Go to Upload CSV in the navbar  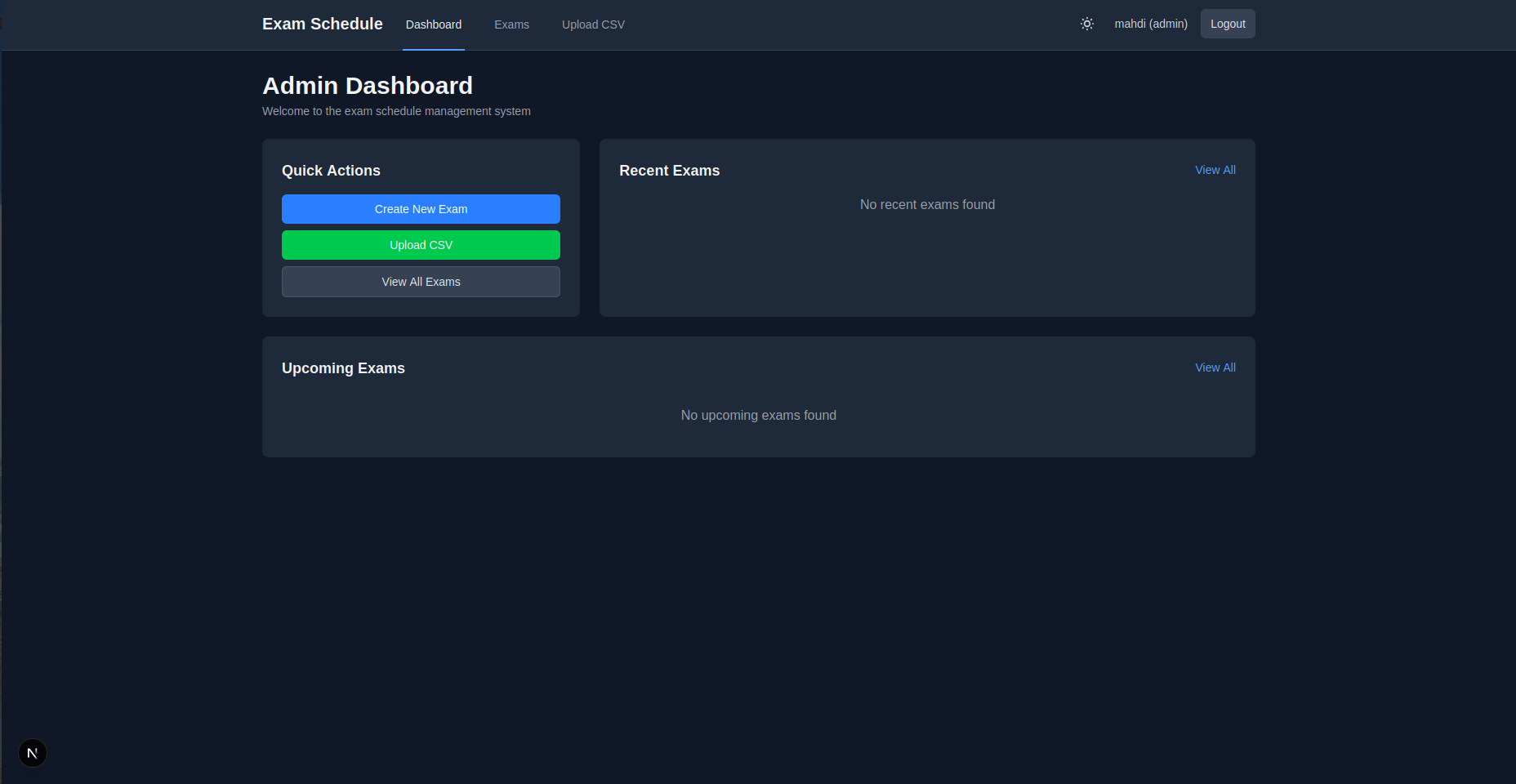coord(593,24)
